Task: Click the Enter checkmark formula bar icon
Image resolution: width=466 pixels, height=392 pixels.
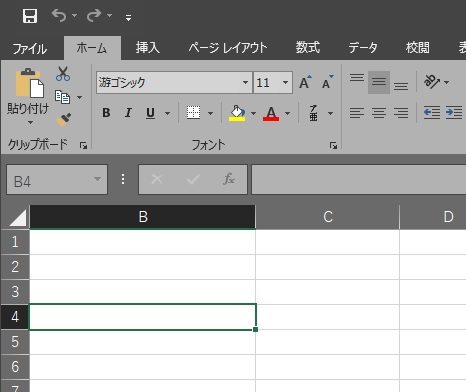Action: (193, 179)
